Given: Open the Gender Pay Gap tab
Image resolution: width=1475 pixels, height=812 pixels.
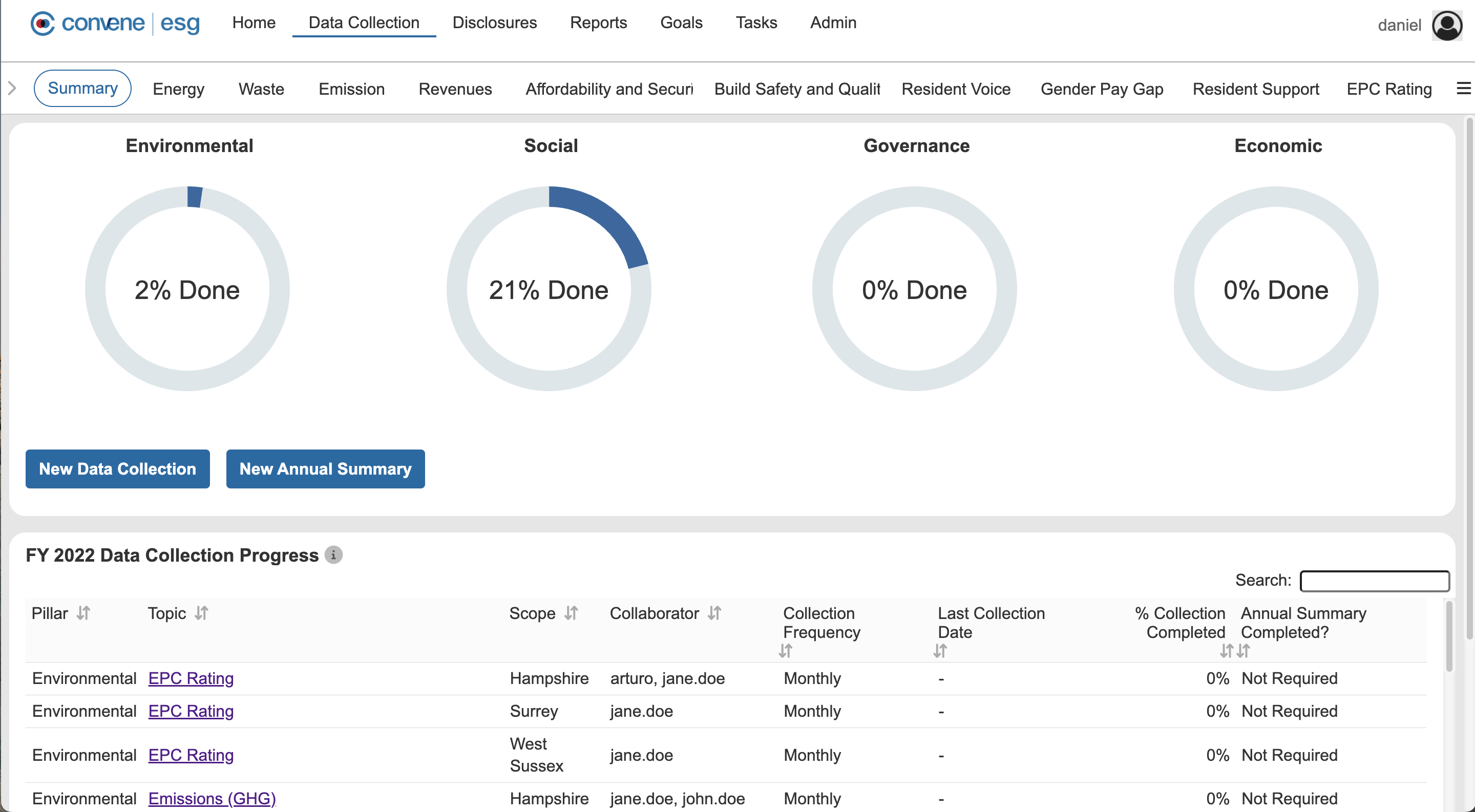Looking at the screenshot, I should [1102, 89].
